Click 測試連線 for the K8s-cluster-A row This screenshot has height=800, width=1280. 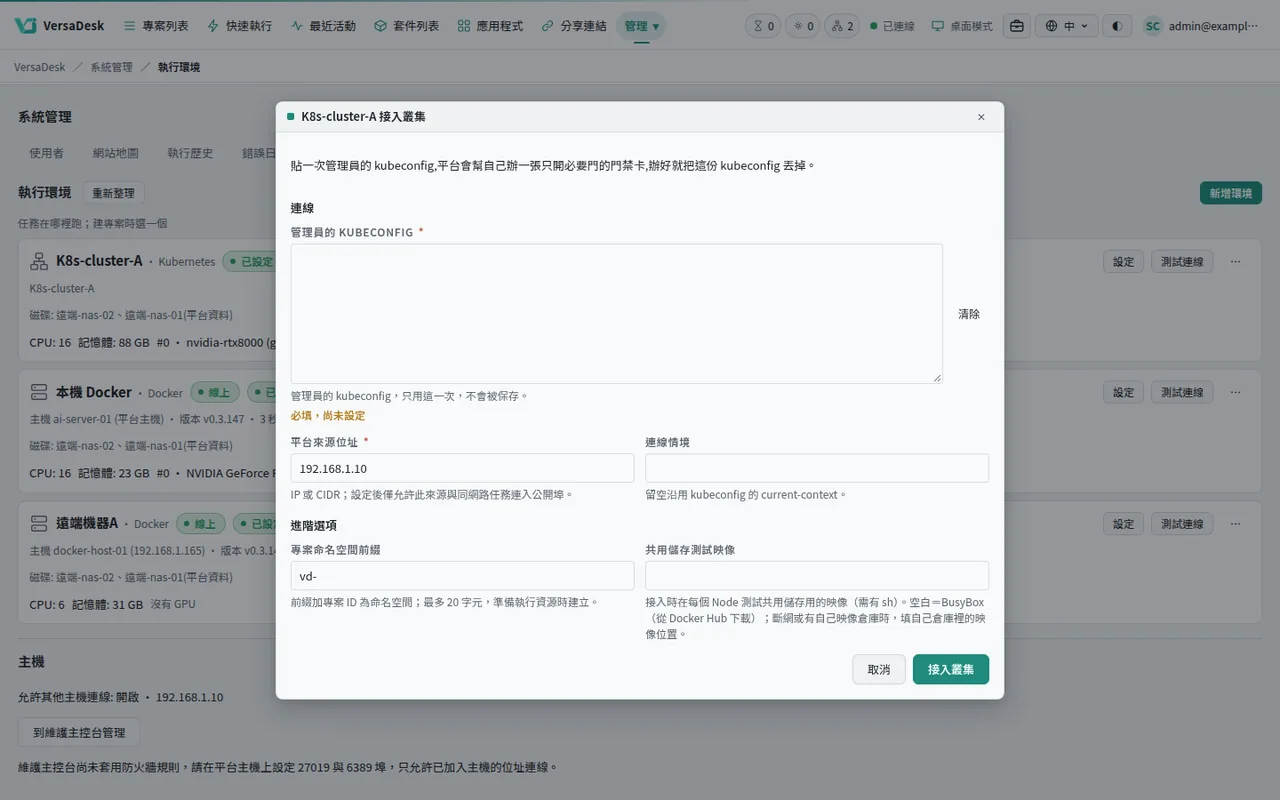[x=1182, y=262]
